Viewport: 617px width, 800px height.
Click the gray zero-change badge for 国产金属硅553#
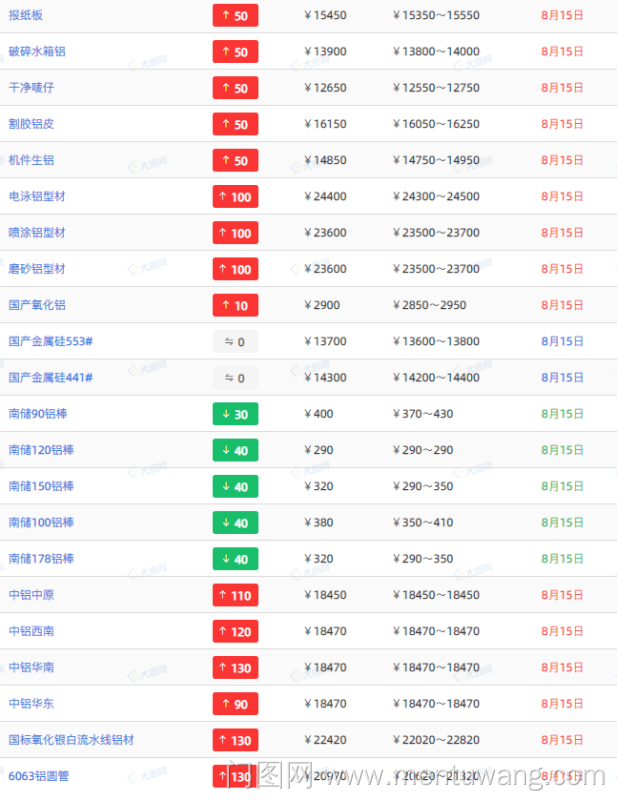[x=235, y=342]
